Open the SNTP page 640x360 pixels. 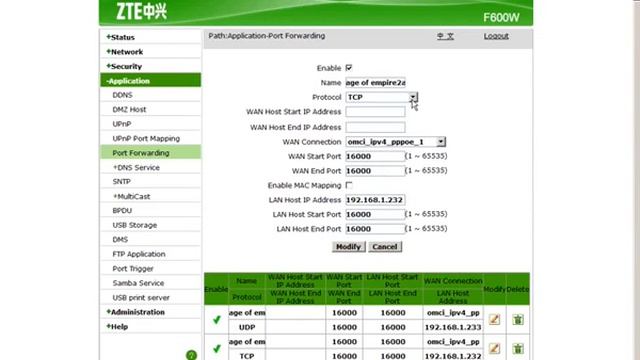(x=122, y=182)
